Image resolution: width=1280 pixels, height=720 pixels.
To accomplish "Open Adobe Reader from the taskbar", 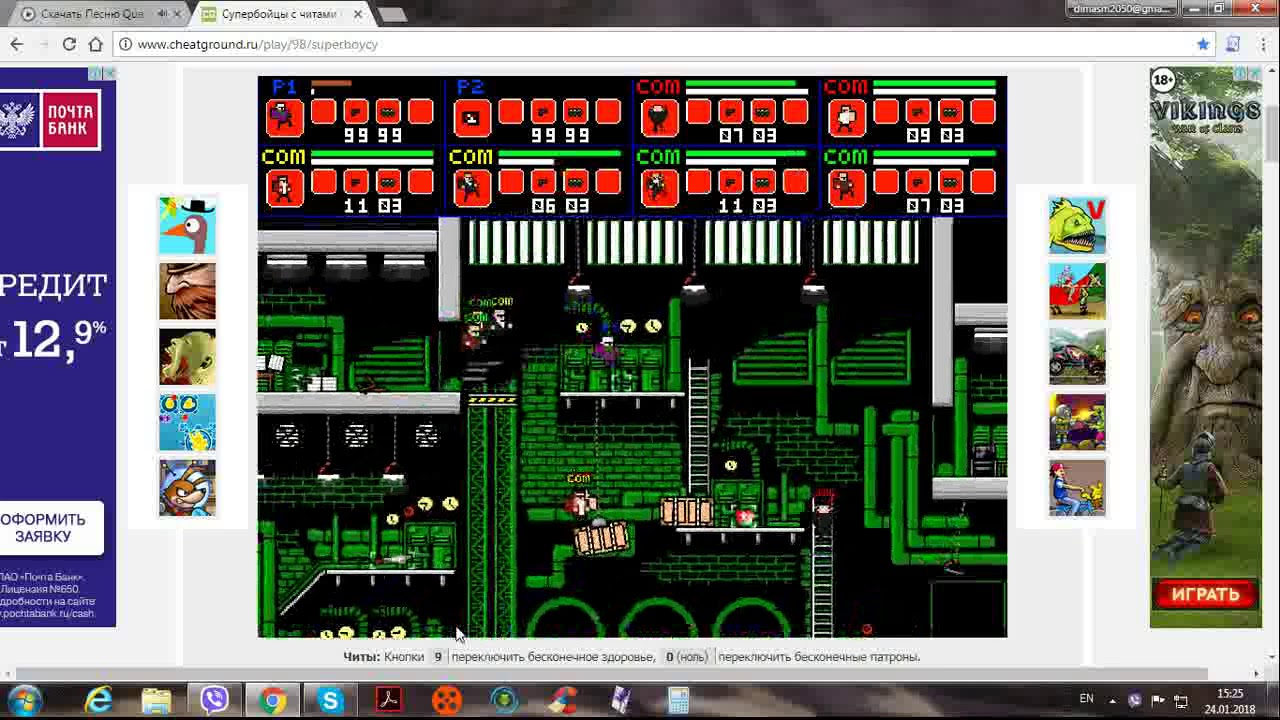I will 388,699.
